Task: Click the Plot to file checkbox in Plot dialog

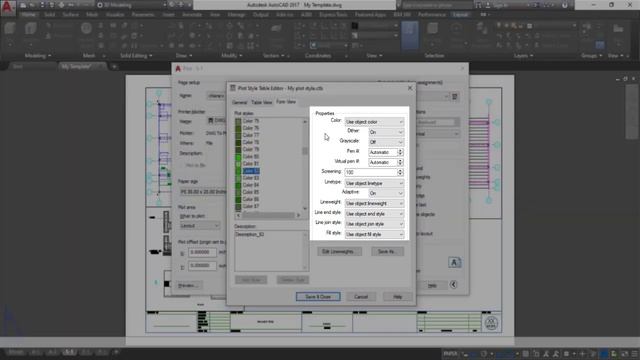Action: tap(182, 165)
